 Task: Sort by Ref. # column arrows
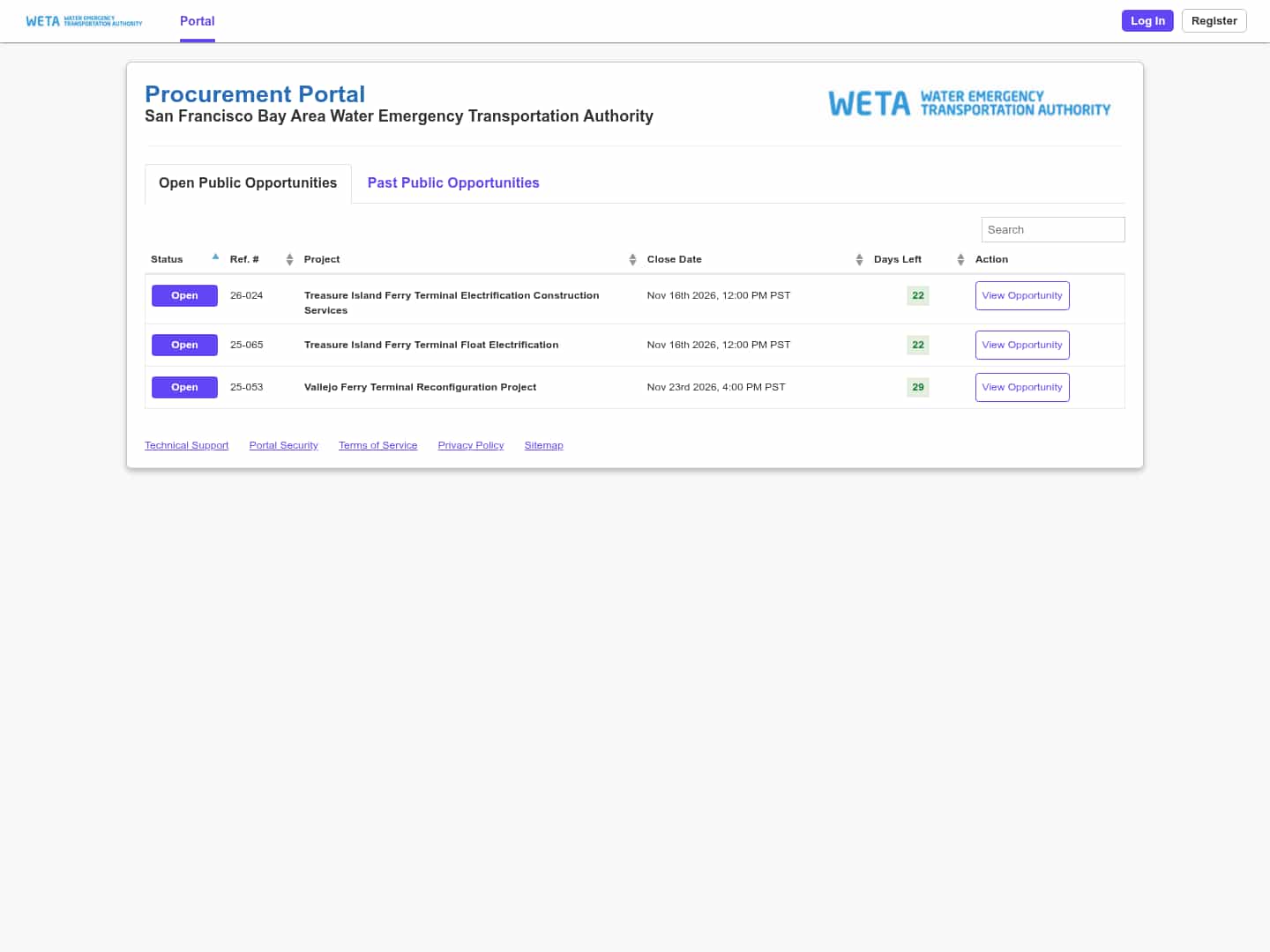tap(289, 259)
